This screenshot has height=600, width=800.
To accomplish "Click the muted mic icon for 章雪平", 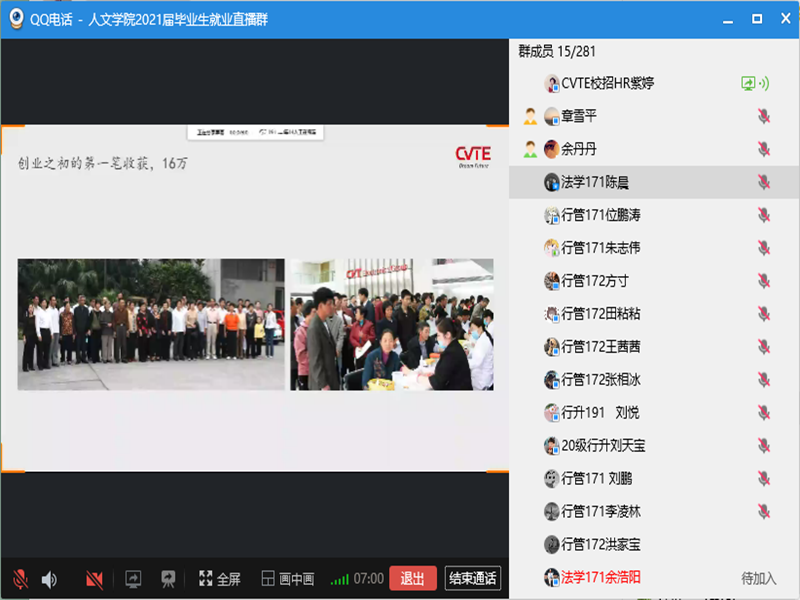I will tap(764, 117).
